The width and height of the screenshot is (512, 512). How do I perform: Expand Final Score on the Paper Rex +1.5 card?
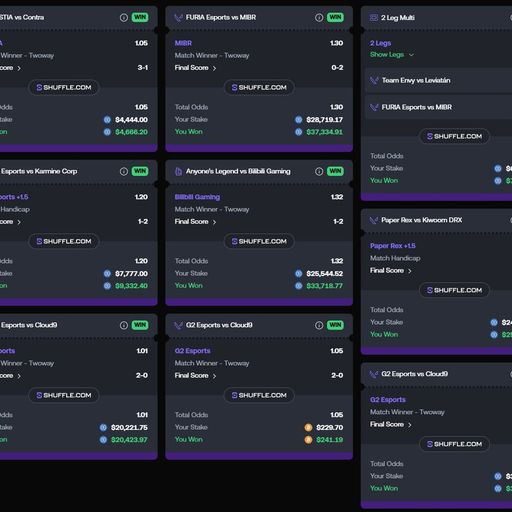pyautogui.click(x=391, y=271)
